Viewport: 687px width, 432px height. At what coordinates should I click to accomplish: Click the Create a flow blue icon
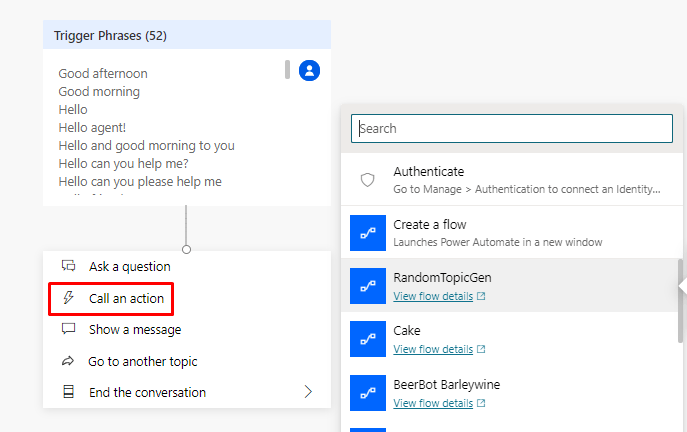[x=367, y=233]
